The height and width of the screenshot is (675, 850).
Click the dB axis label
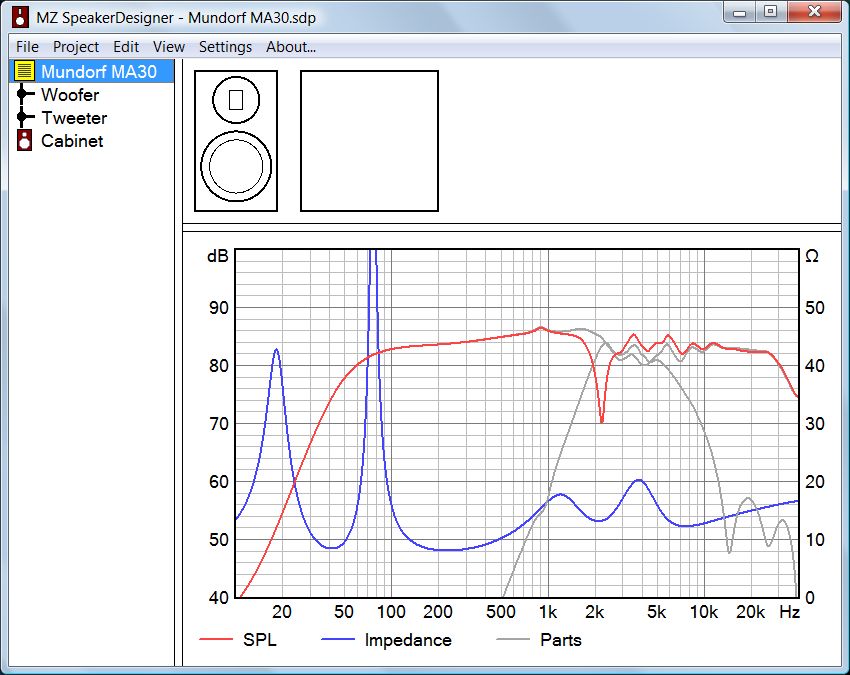(x=218, y=256)
